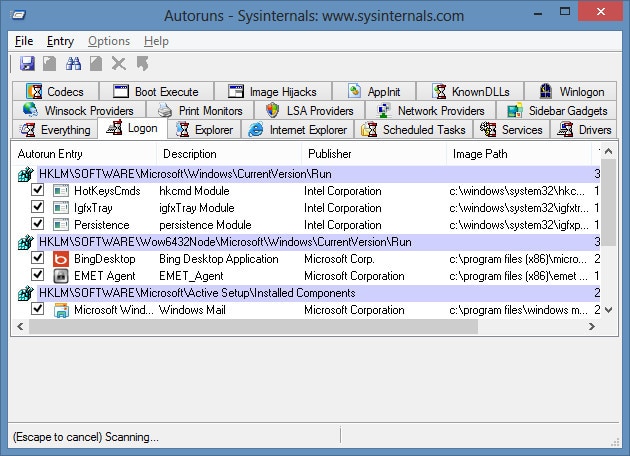Click the Autoruns app icon in title bar
Image resolution: width=630 pixels, height=456 pixels.
point(18,15)
